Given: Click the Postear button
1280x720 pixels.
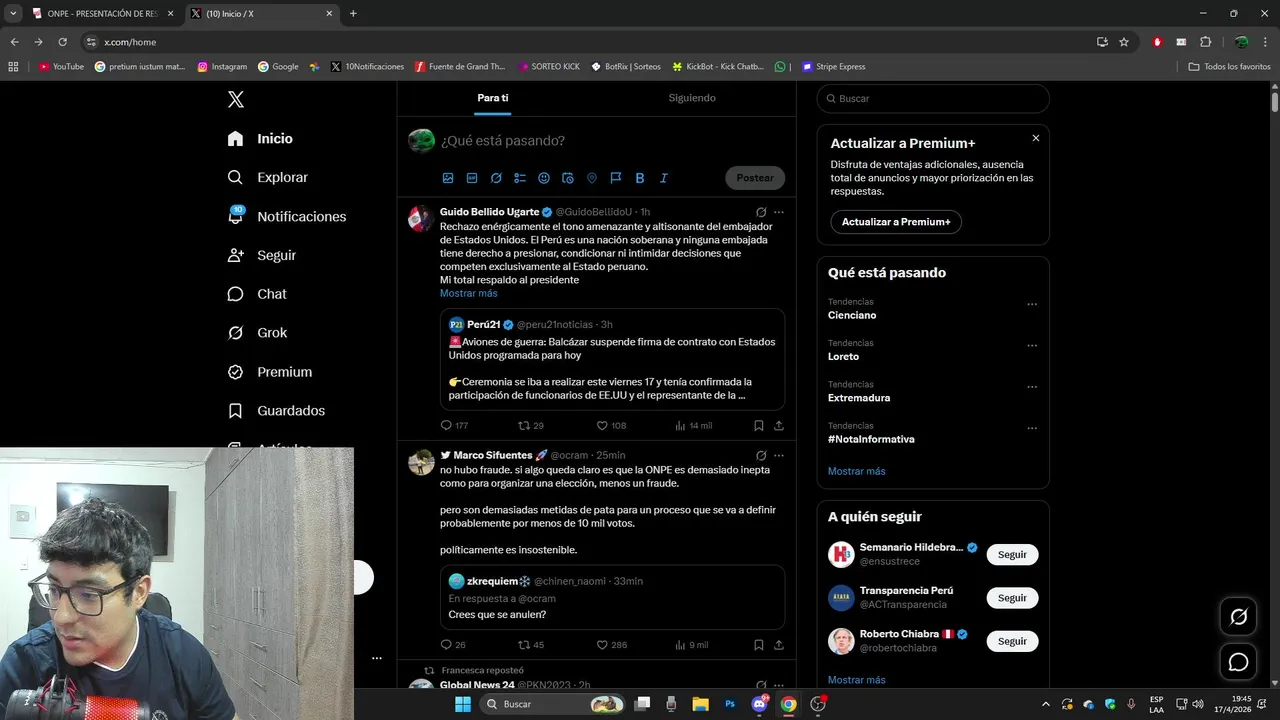Looking at the screenshot, I should (x=755, y=178).
